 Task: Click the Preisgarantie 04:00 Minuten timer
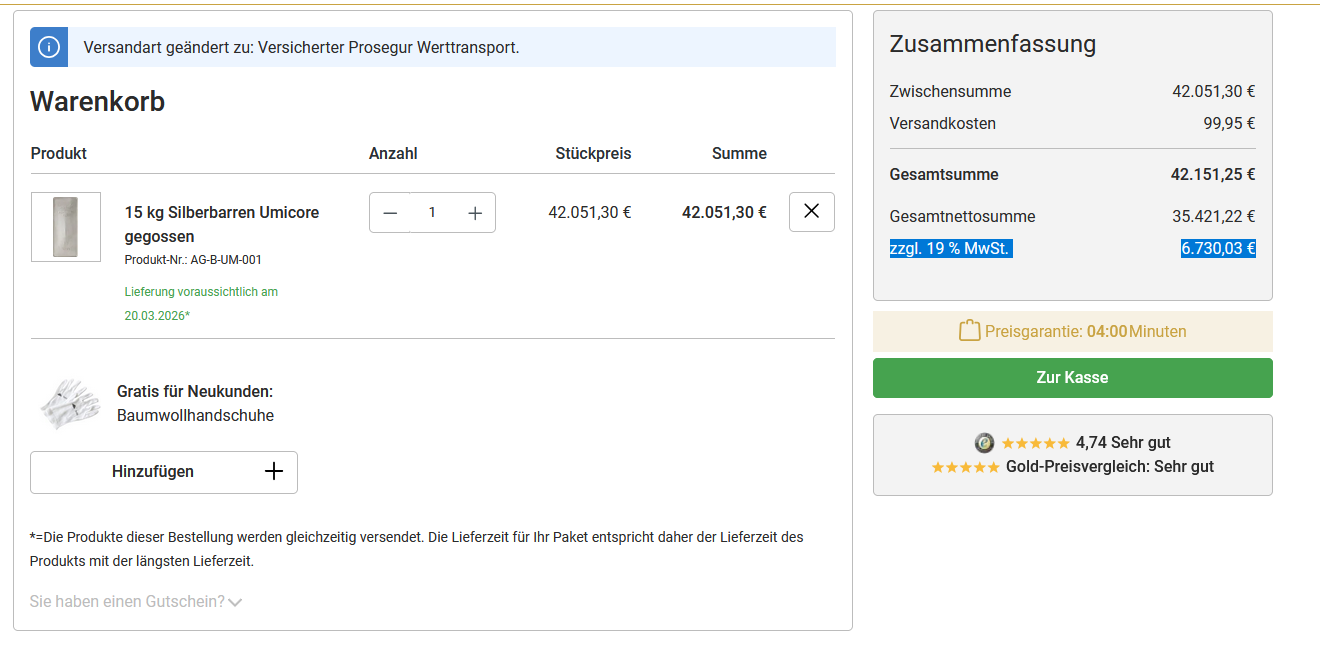pyautogui.click(x=1073, y=331)
